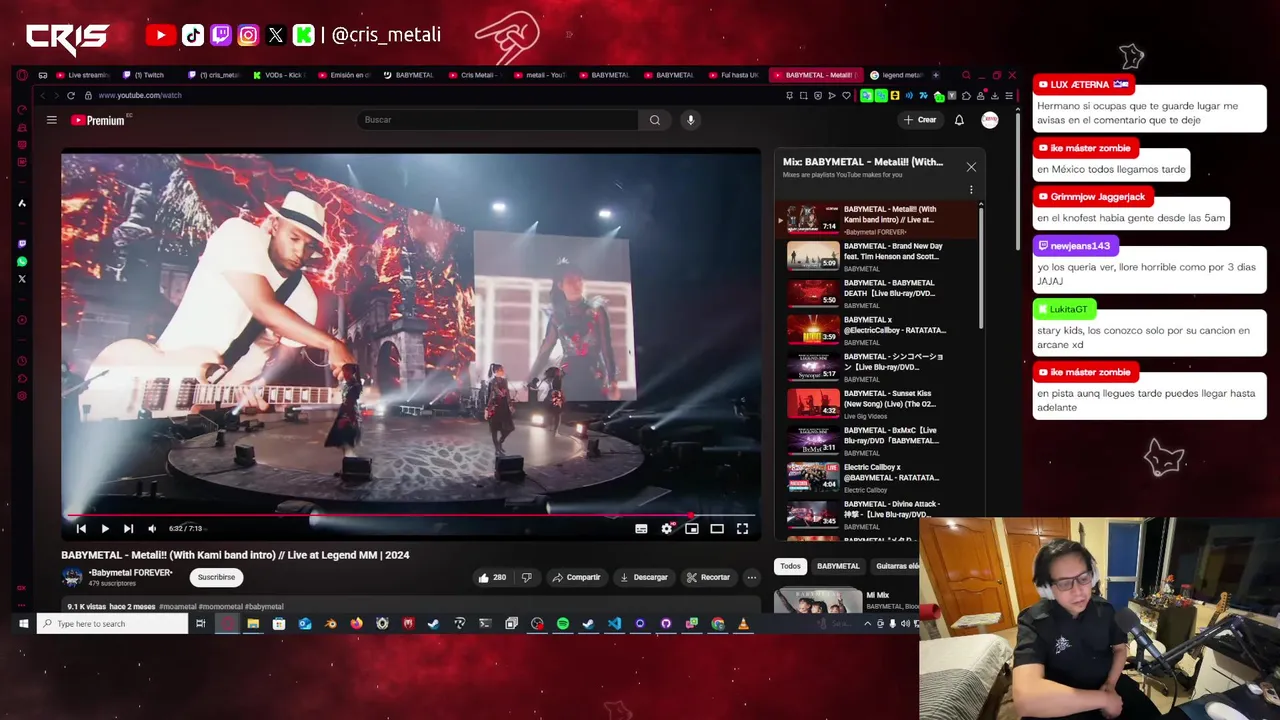Select the BABYMETAL filter chip
Viewport: 1280px width, 720px height.
click(838, 566)
